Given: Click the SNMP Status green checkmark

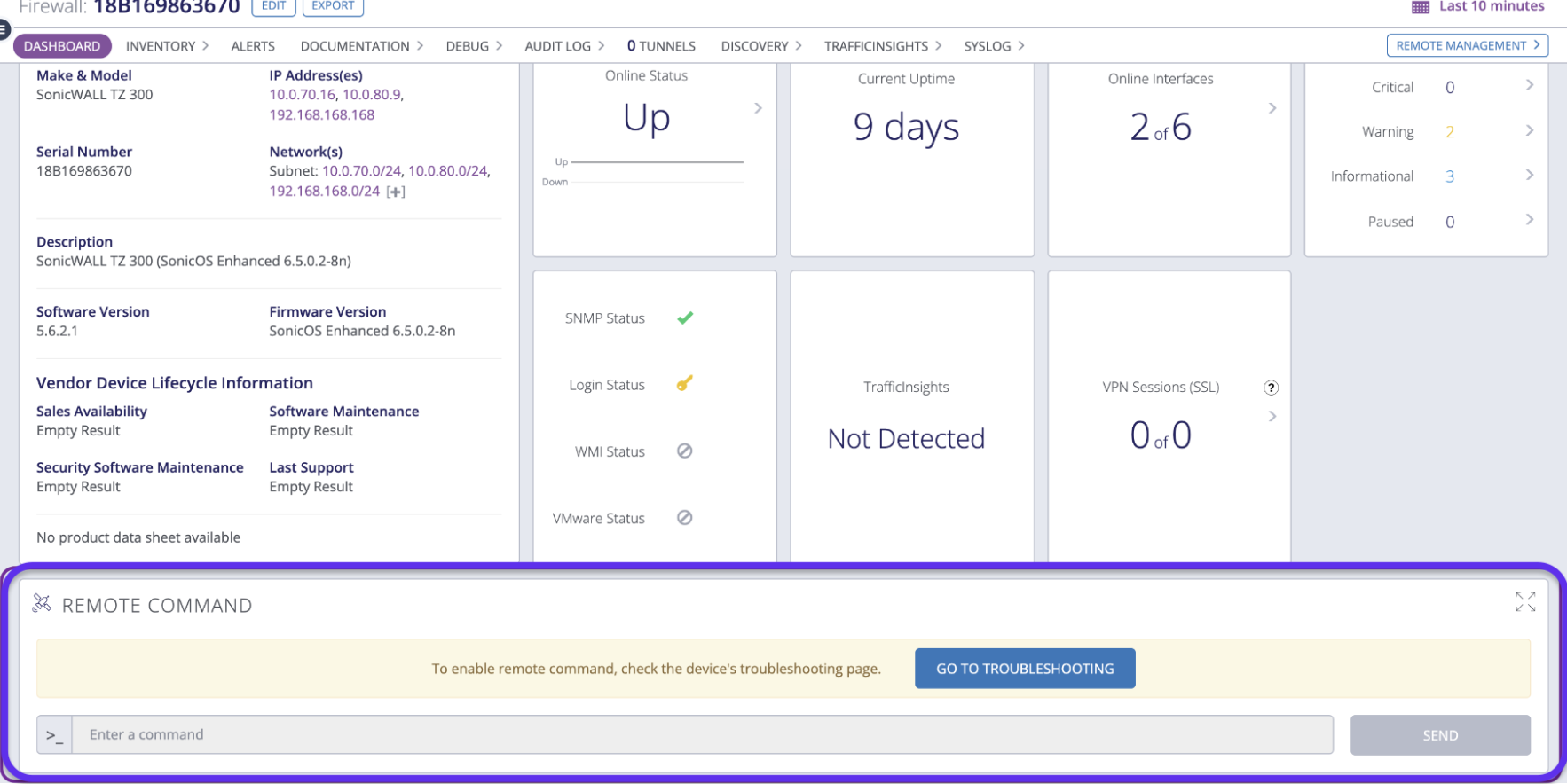Looking at the screenshot, I should tap(685, 318).
